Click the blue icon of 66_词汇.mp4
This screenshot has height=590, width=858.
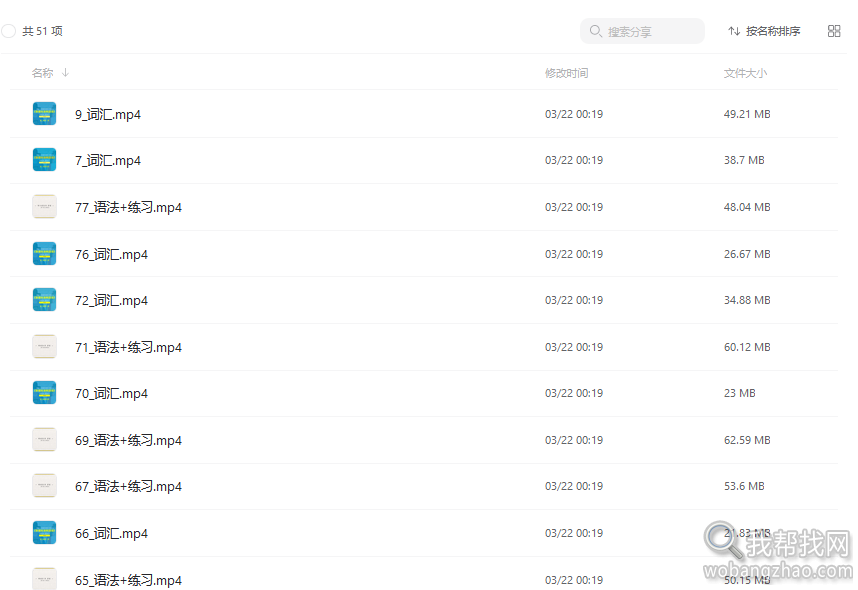tap(44, 533)
